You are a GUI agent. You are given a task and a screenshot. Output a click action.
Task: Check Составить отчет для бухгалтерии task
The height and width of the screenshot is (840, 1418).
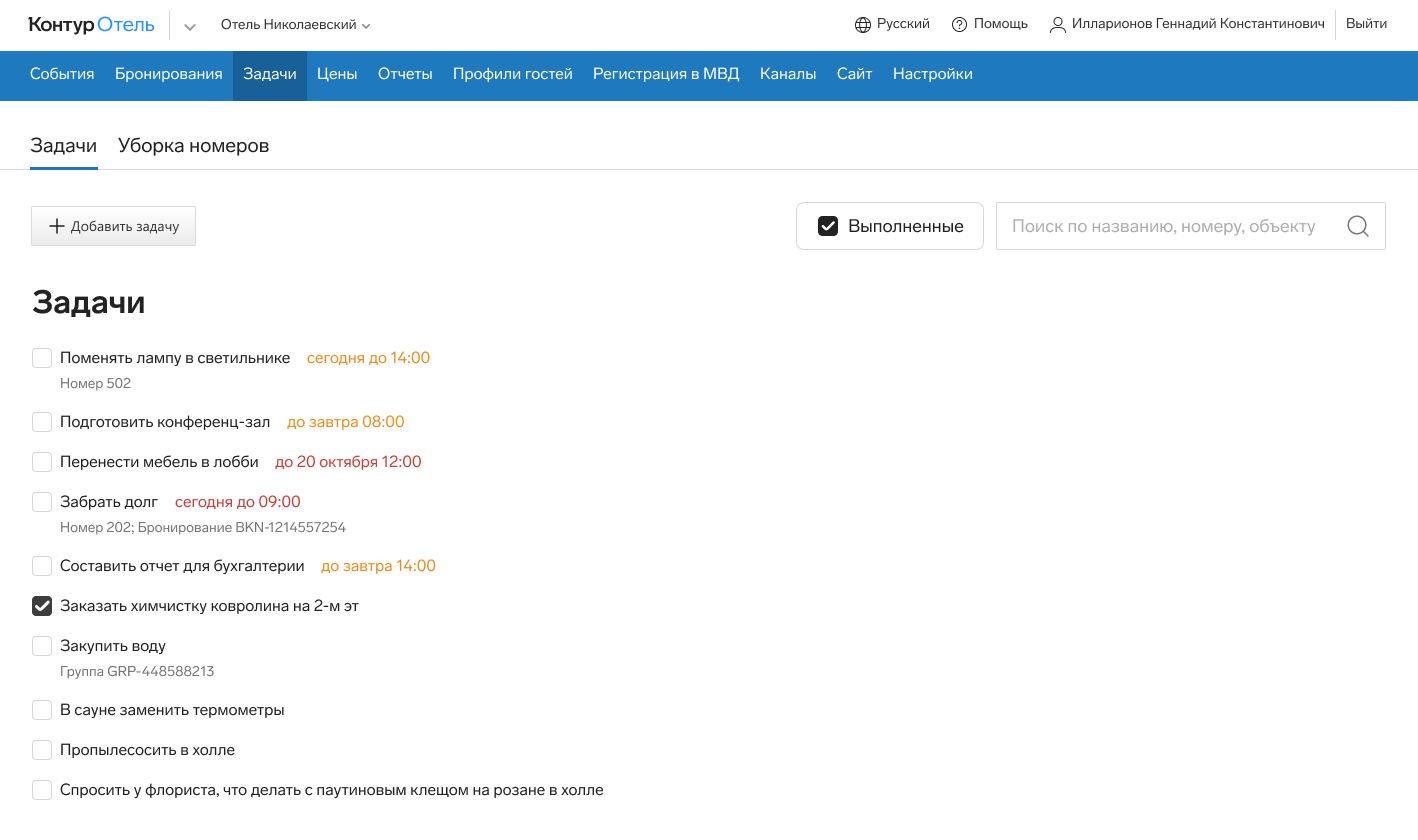(42, 566)
